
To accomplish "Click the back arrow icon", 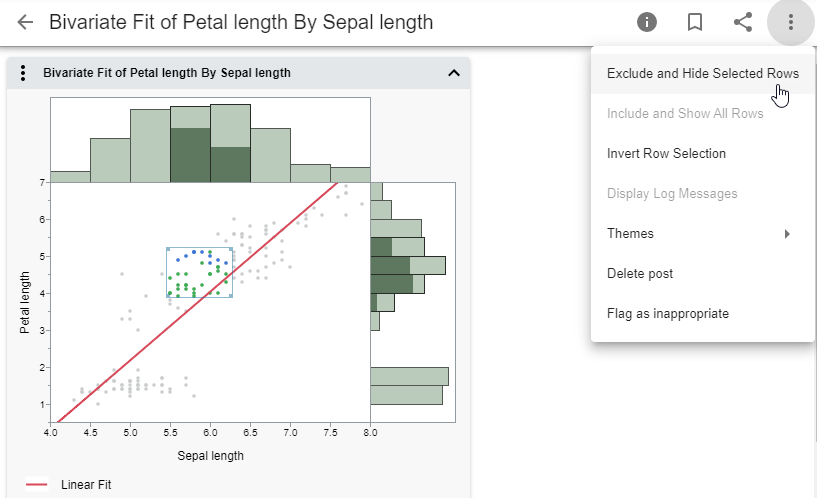I will tap(26, 22).
